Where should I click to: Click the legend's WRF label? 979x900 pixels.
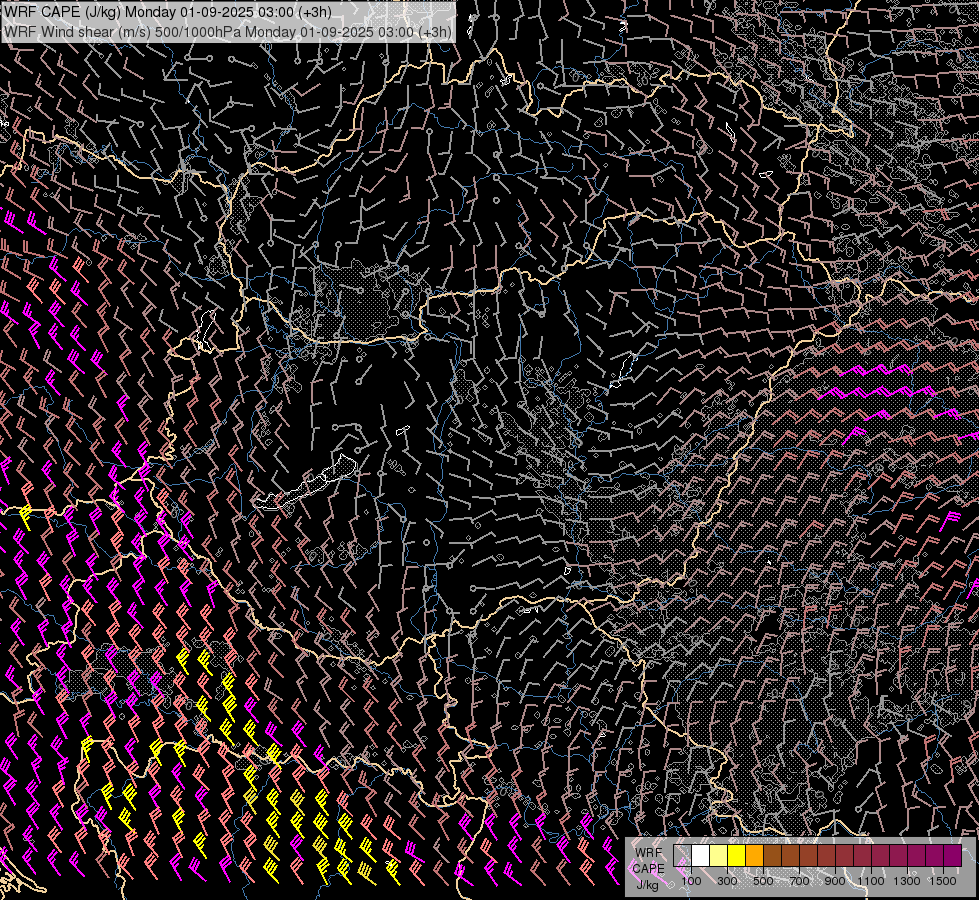pyautogui.click(x=649, y=853)
